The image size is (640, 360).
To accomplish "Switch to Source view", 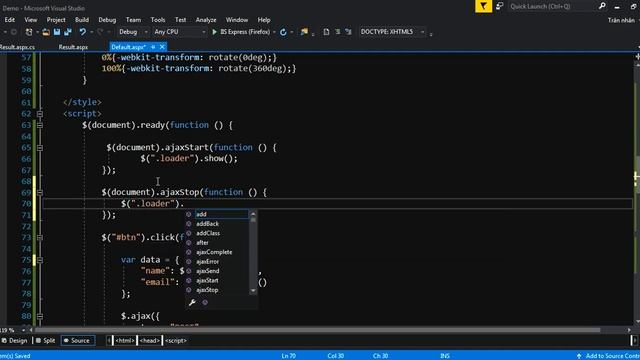I will point(77,340).
